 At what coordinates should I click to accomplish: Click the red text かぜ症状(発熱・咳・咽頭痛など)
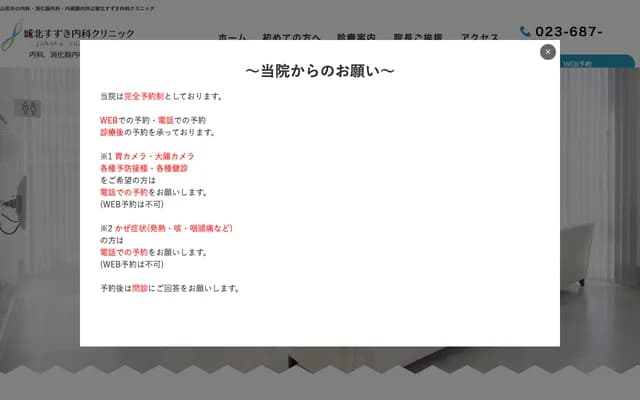coord(173,228)
